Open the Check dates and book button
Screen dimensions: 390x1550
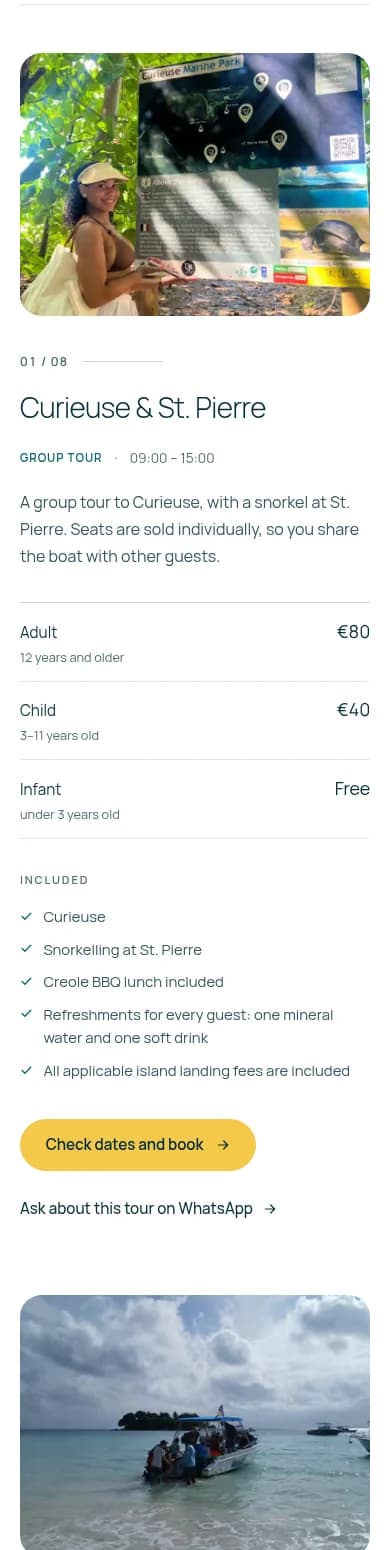(x=138, y=1145)
